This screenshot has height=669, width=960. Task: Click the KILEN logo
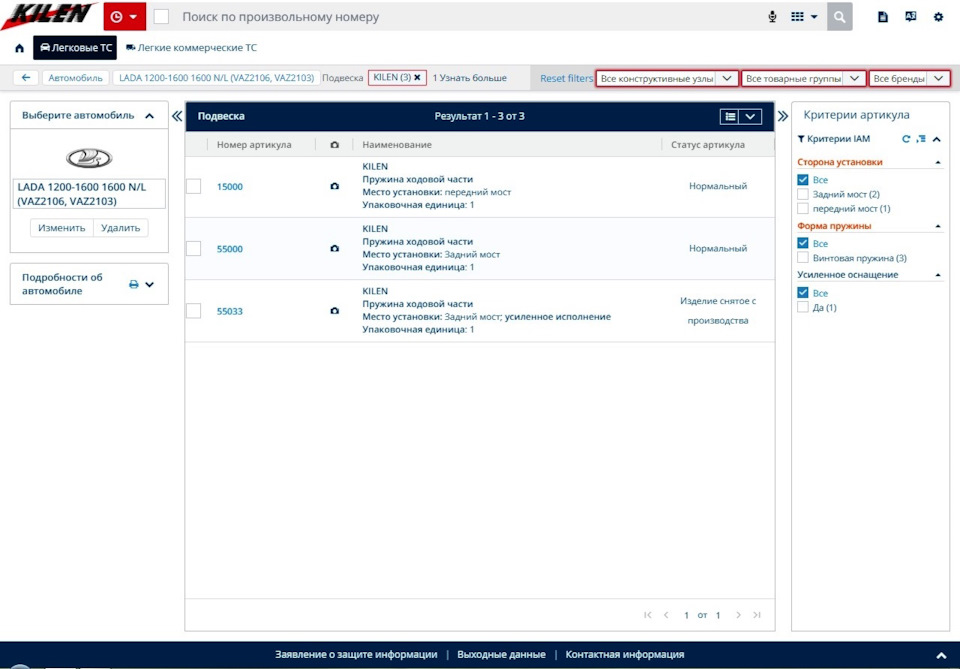click(48, 15)
